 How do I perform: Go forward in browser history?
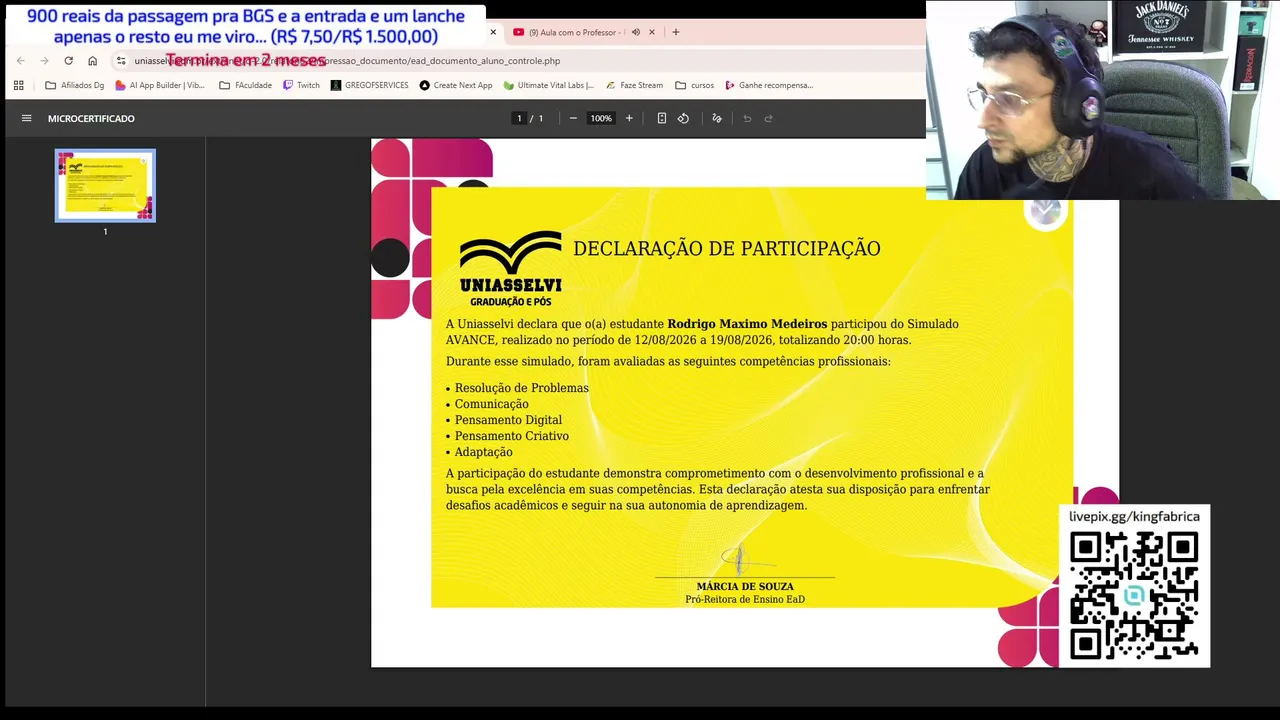click(x=44, y=61)
